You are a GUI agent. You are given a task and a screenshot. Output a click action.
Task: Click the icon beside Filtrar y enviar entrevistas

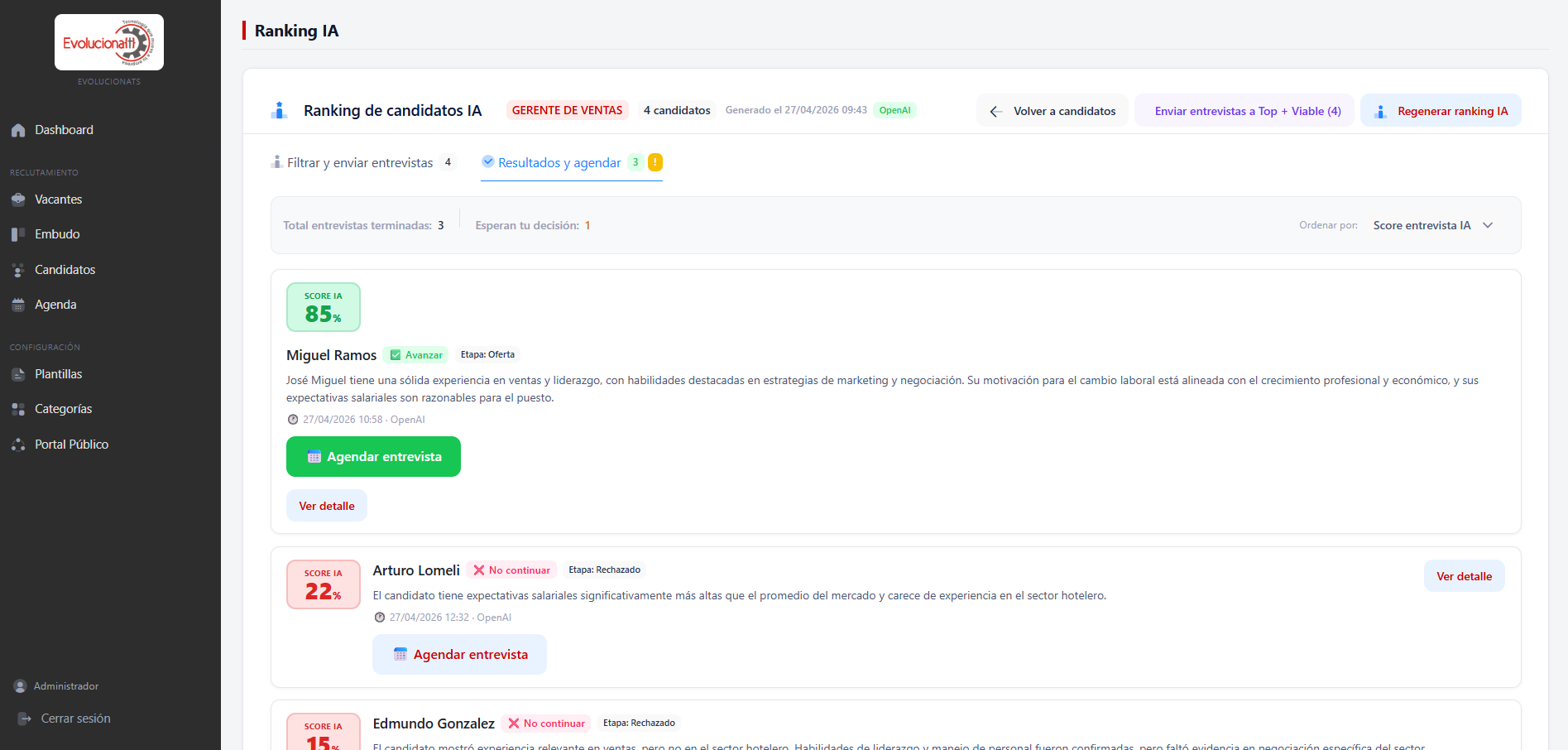pos(276,161)
